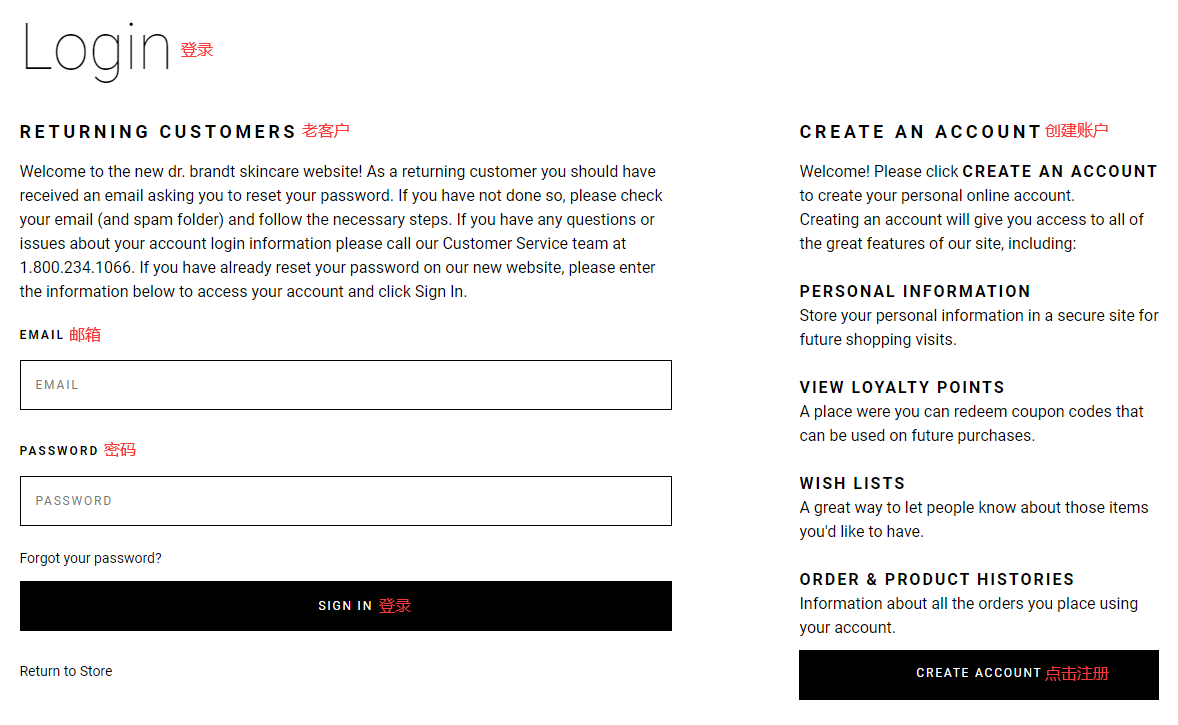
Task: Click the Email label above the field
Action: coord(42,335)
